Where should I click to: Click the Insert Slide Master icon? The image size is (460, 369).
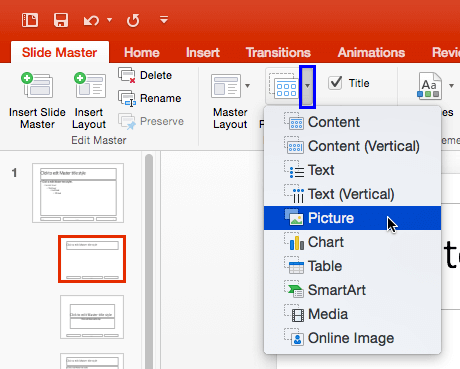pyautogui.click(x=37, y=85)
